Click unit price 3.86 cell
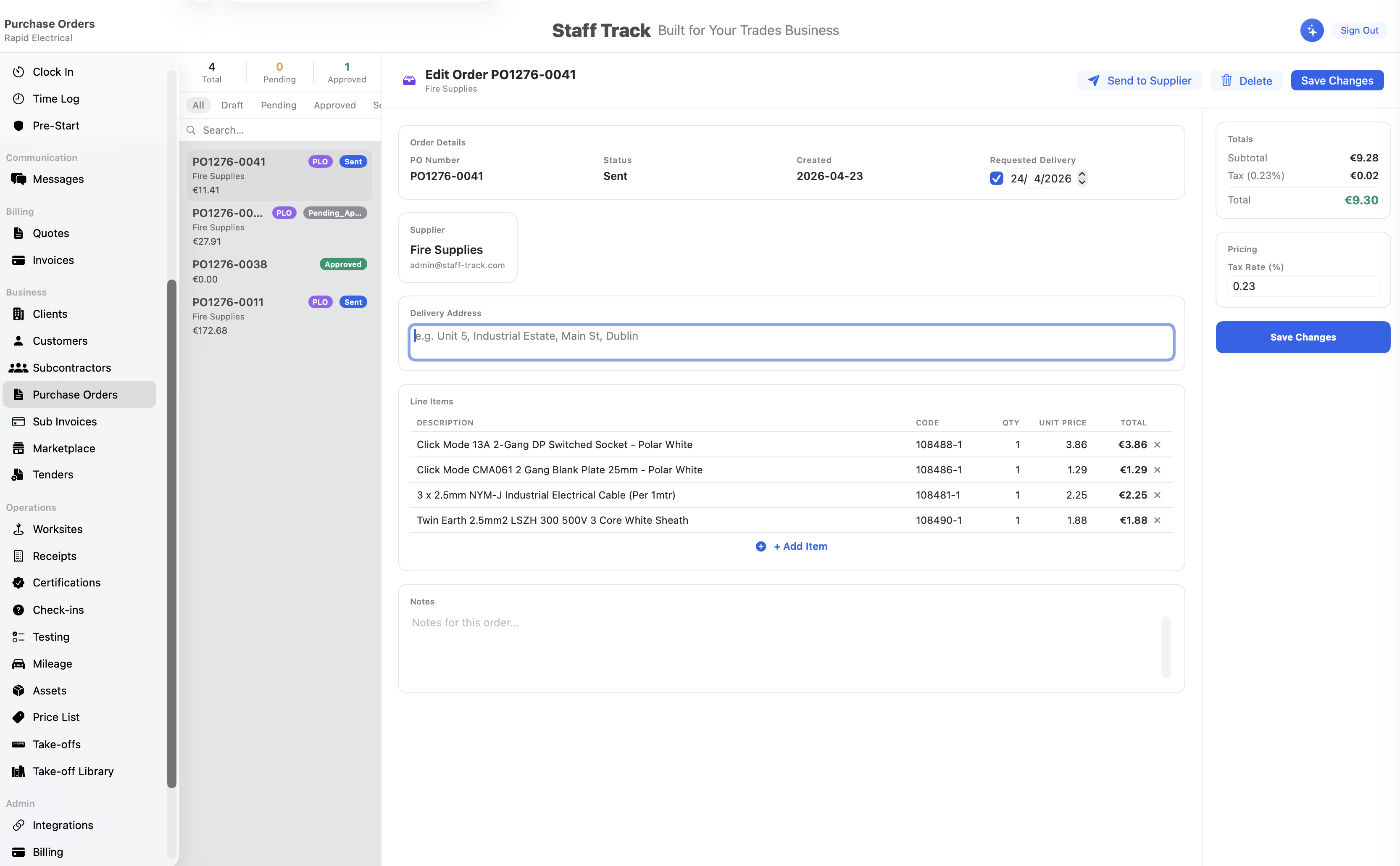 [x=1076, y=444]
